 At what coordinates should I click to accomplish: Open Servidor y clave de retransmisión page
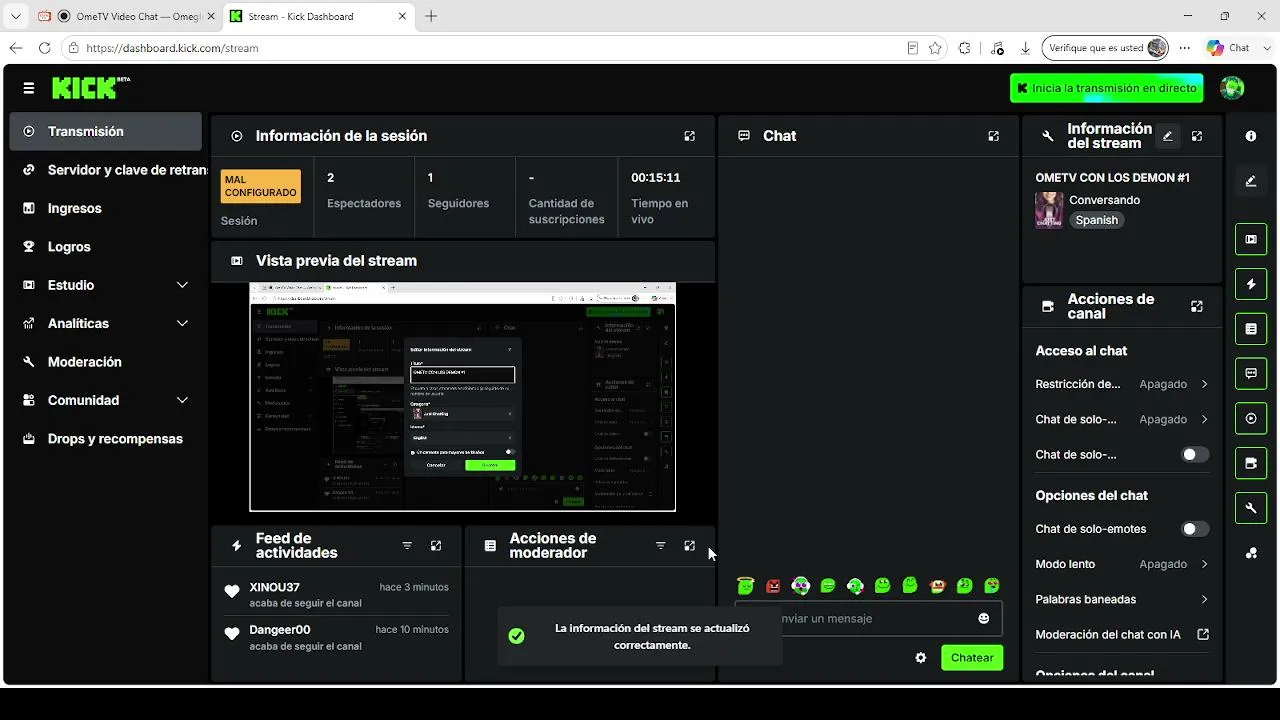[105, 170]
